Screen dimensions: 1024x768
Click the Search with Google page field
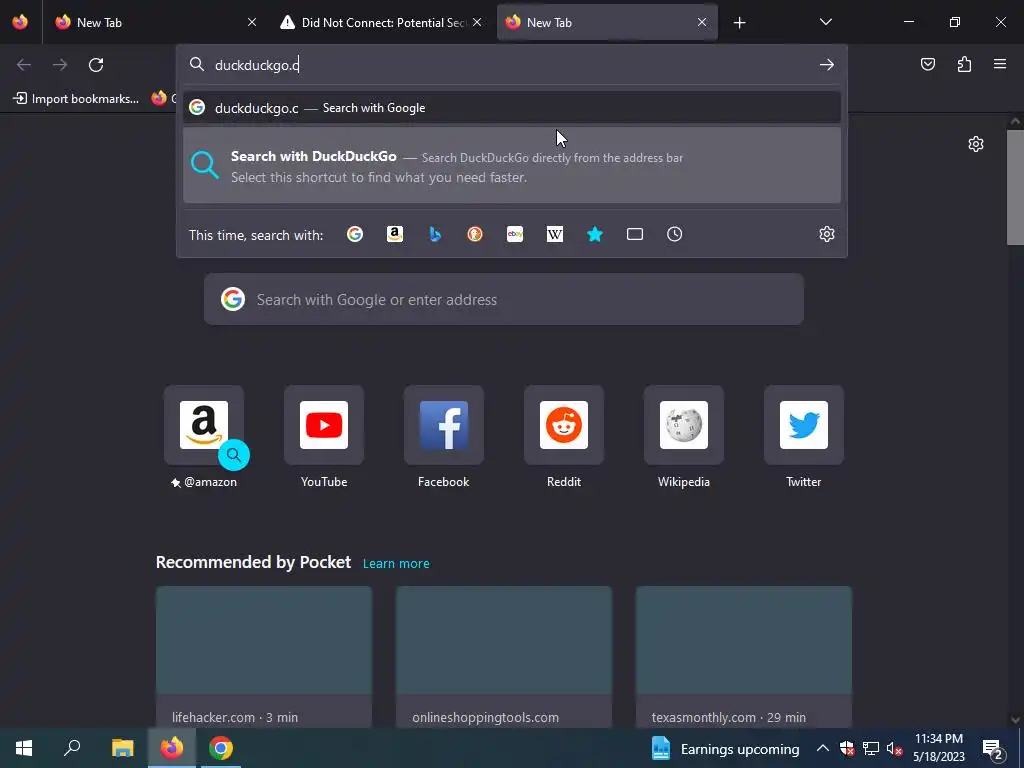point(504,299)
